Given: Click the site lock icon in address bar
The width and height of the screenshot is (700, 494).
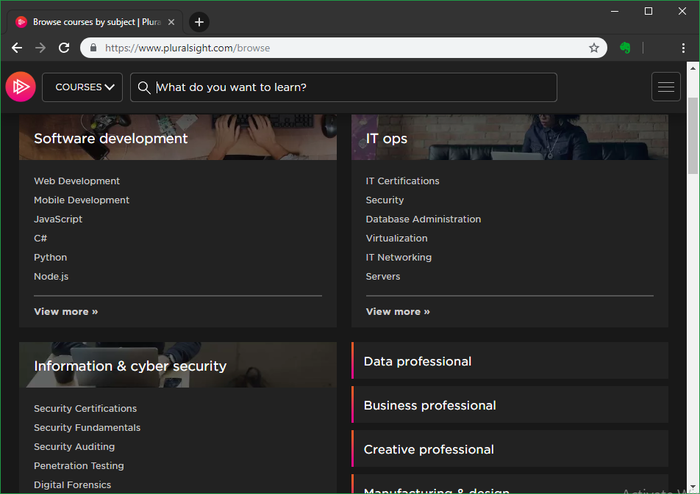Looking at the screenshot, I should click(93, 48).
